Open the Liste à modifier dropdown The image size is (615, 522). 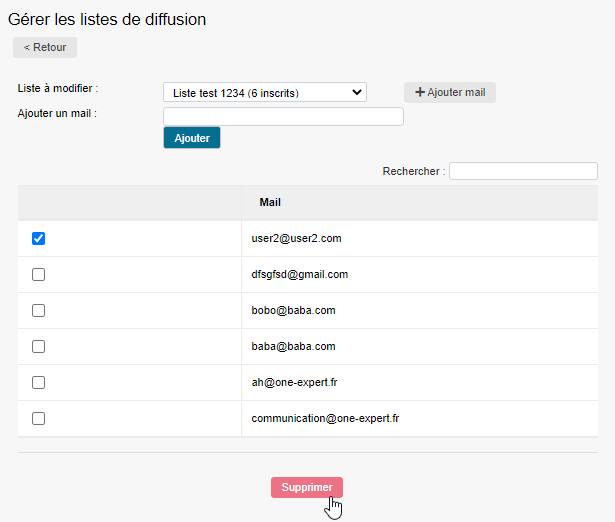pos(265,93)
